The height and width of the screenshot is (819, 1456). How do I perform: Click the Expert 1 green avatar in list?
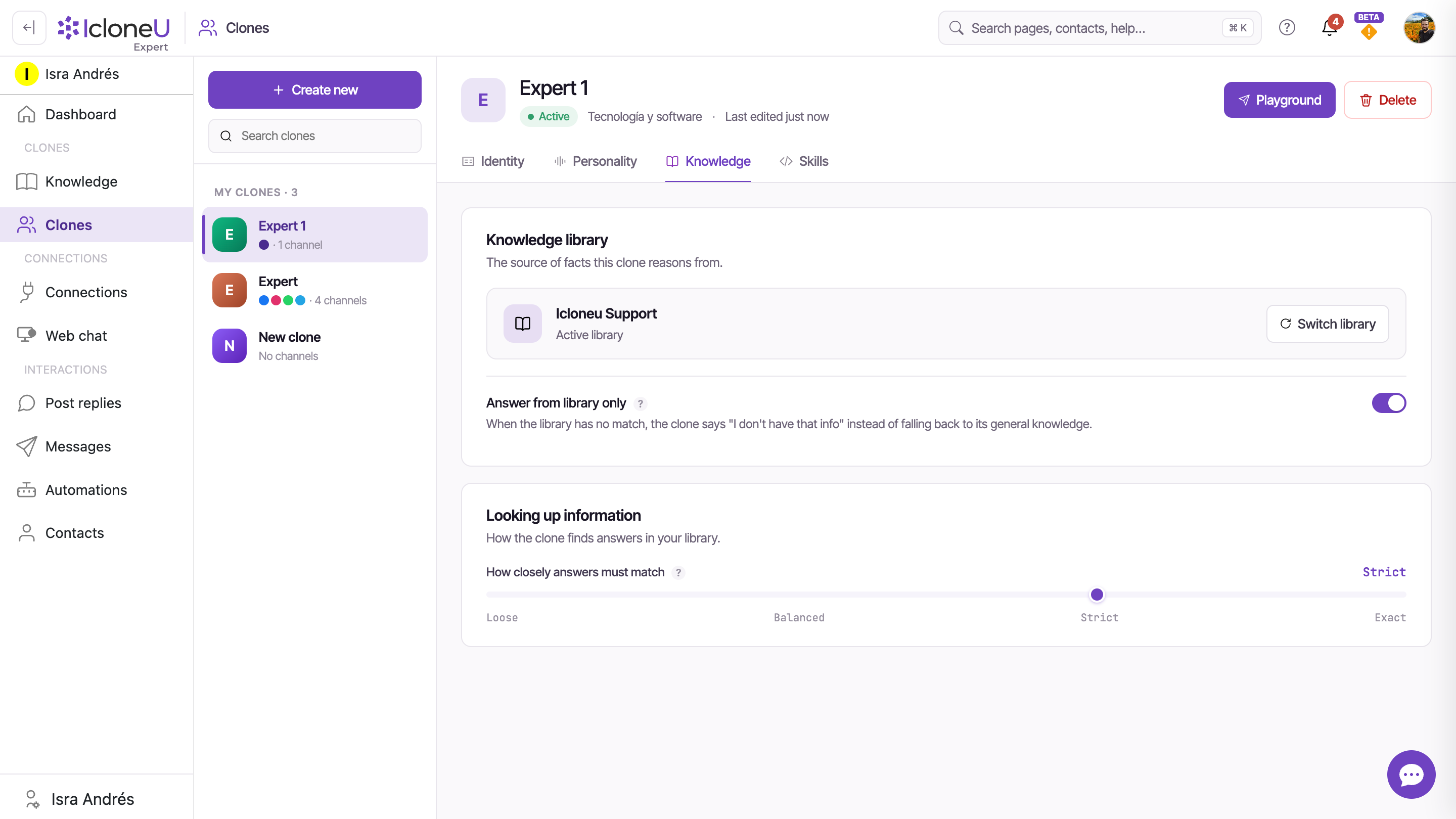pyautogui.click(x=230, y=235)
